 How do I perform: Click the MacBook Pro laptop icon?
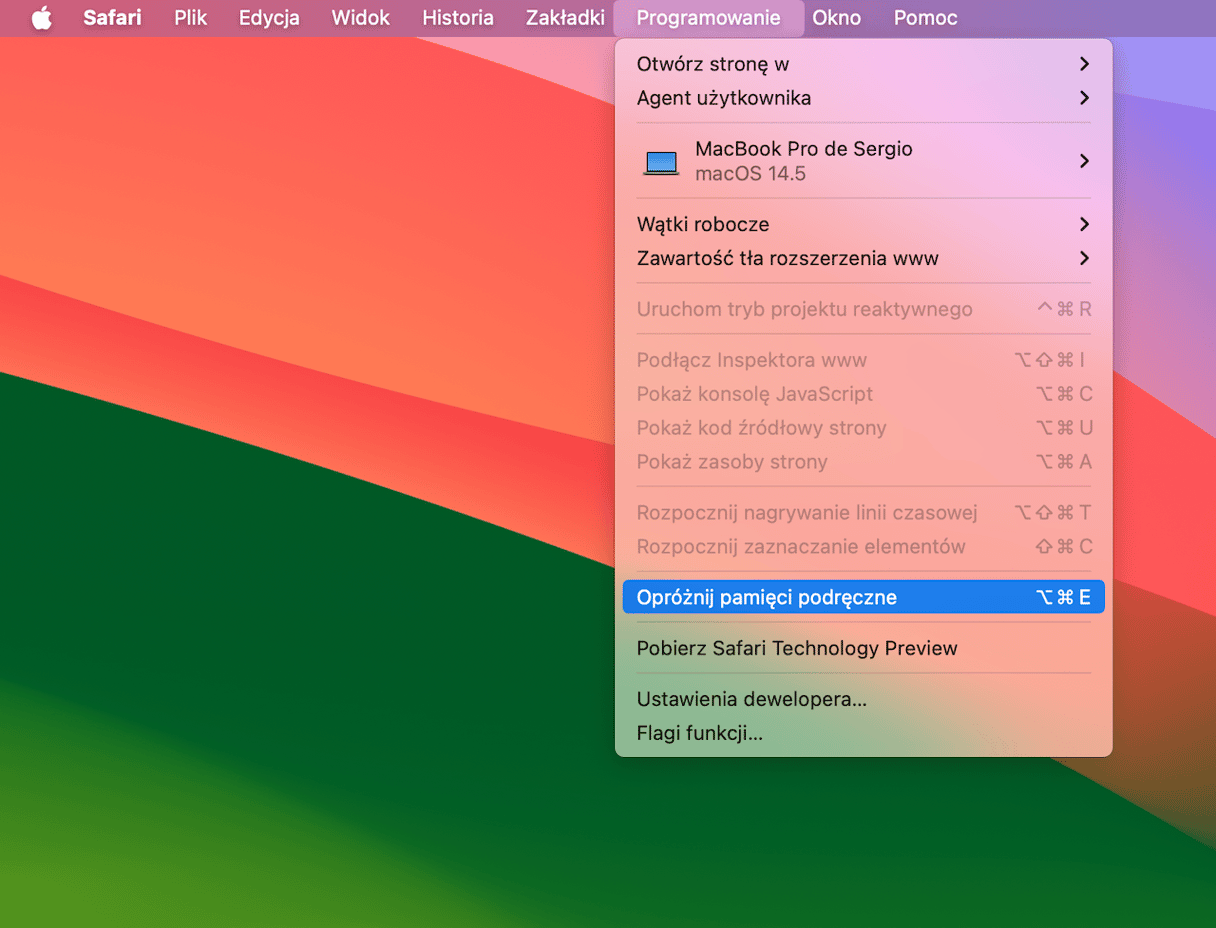[661, 162]
